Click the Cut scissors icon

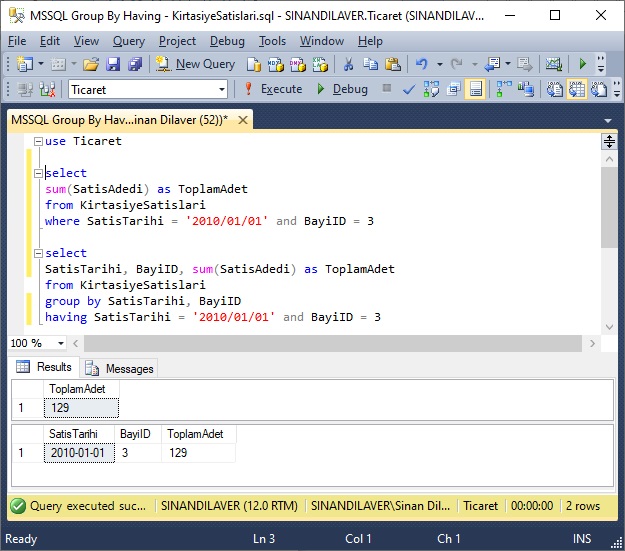pyautogui.click(x=348, y=64)
